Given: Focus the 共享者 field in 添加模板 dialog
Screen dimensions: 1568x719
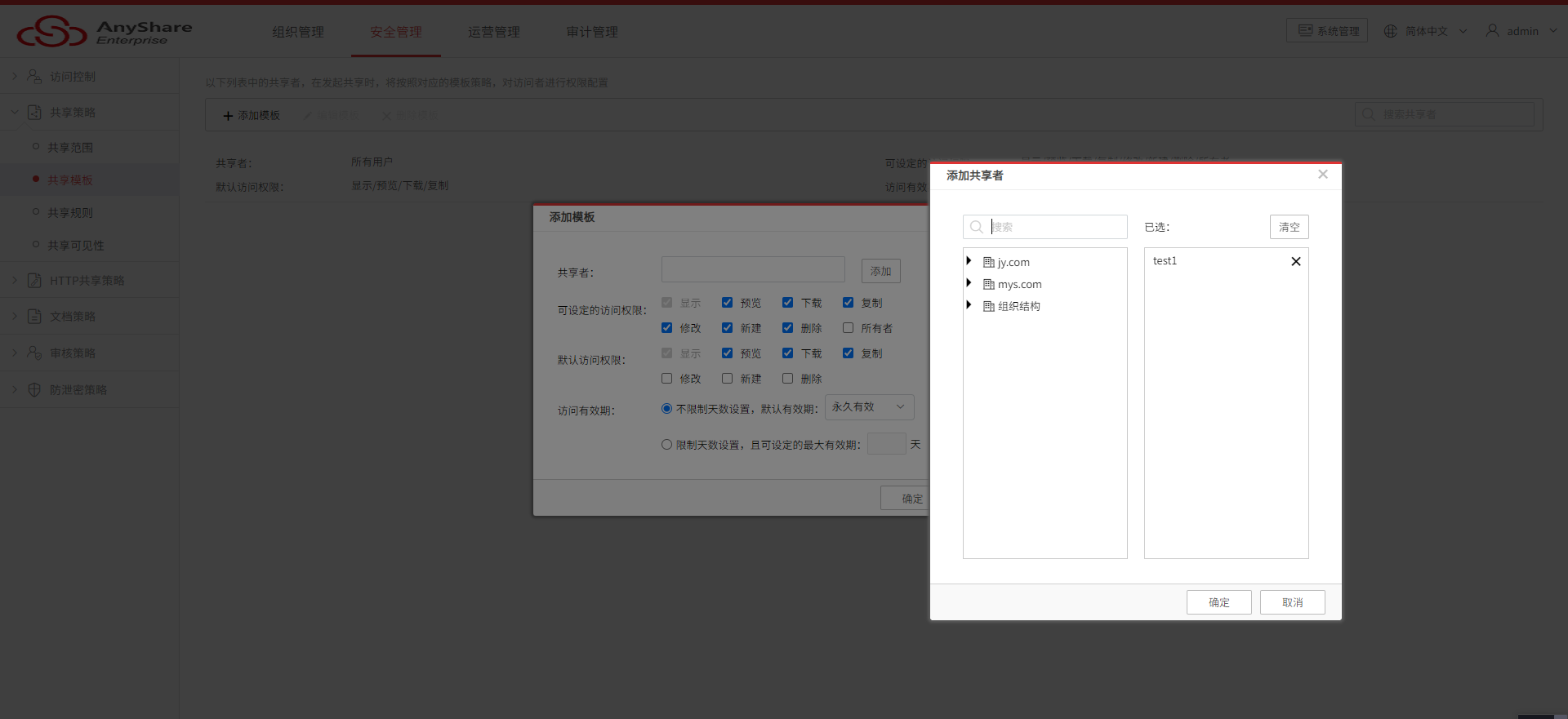Looking at the screenshot, I should click(753, 269).
